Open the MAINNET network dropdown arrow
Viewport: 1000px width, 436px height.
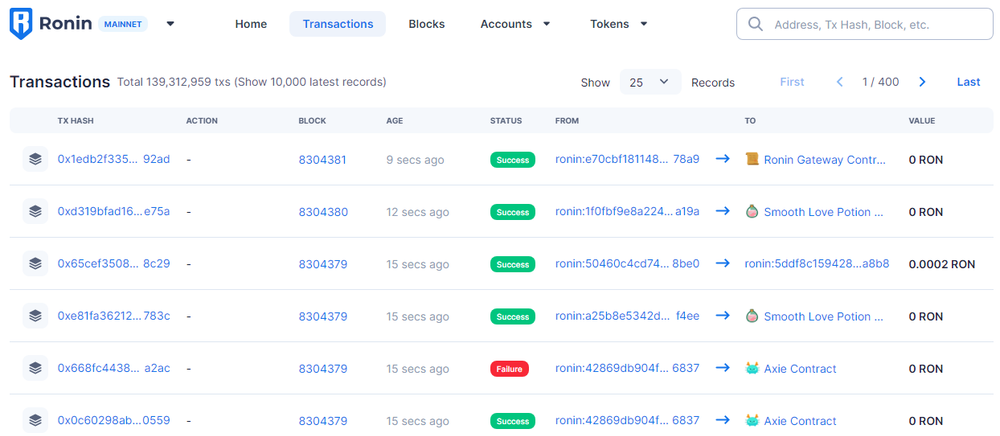point(170,24)
